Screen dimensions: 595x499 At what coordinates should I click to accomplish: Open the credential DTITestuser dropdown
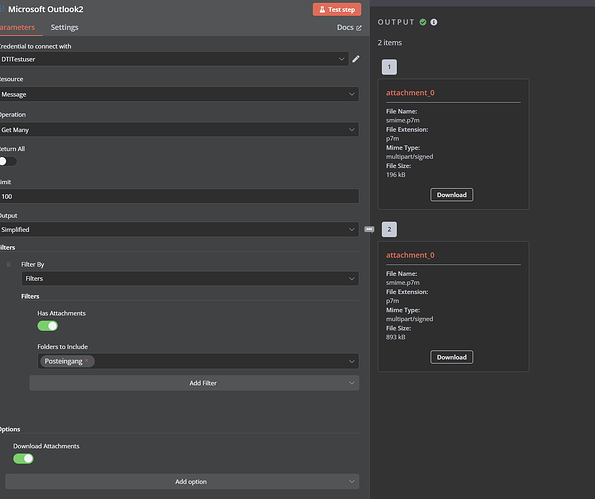coord(174,59)
